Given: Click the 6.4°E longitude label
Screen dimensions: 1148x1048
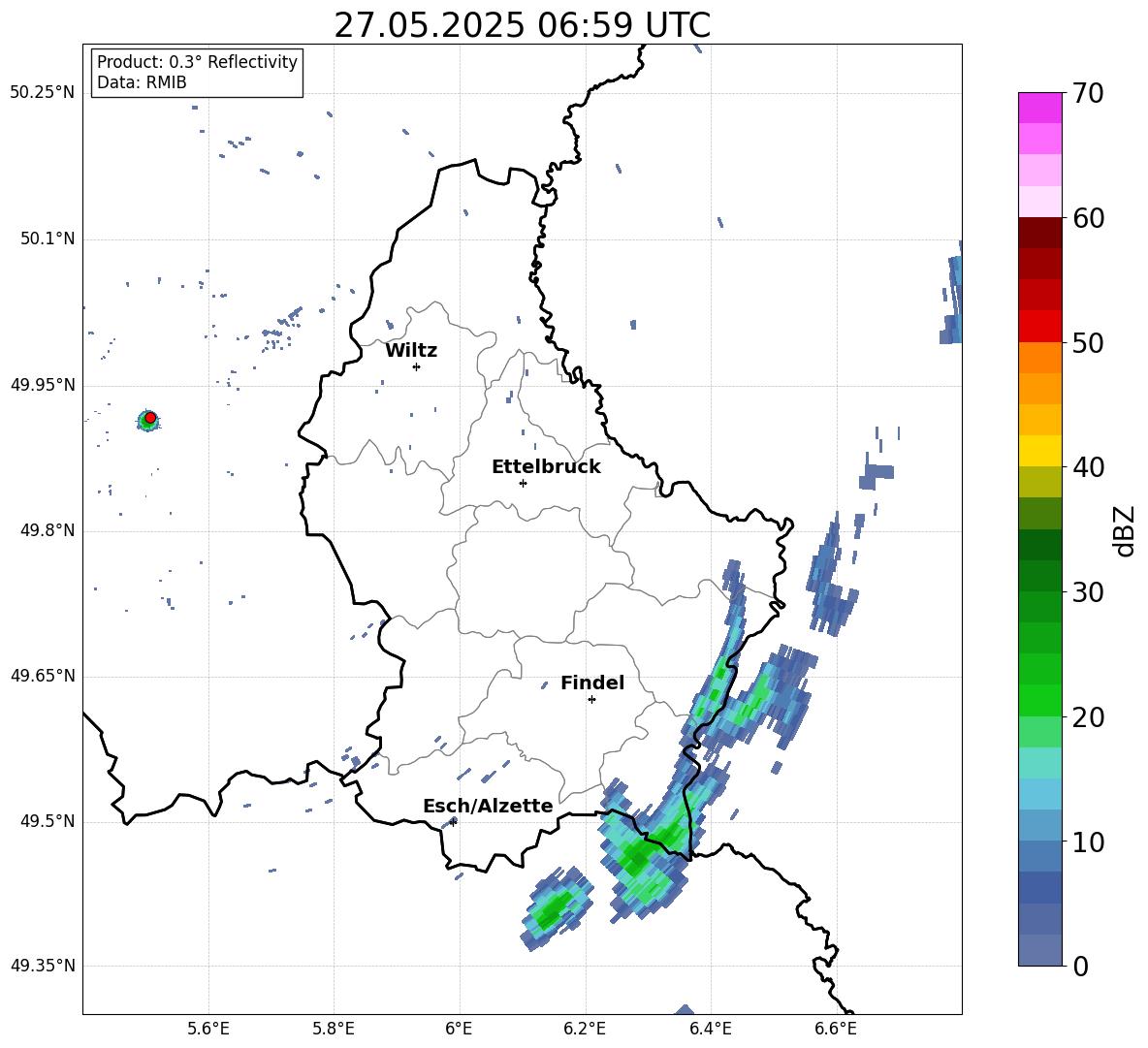Looking at the screenshot, I should tap(711, 1029).
